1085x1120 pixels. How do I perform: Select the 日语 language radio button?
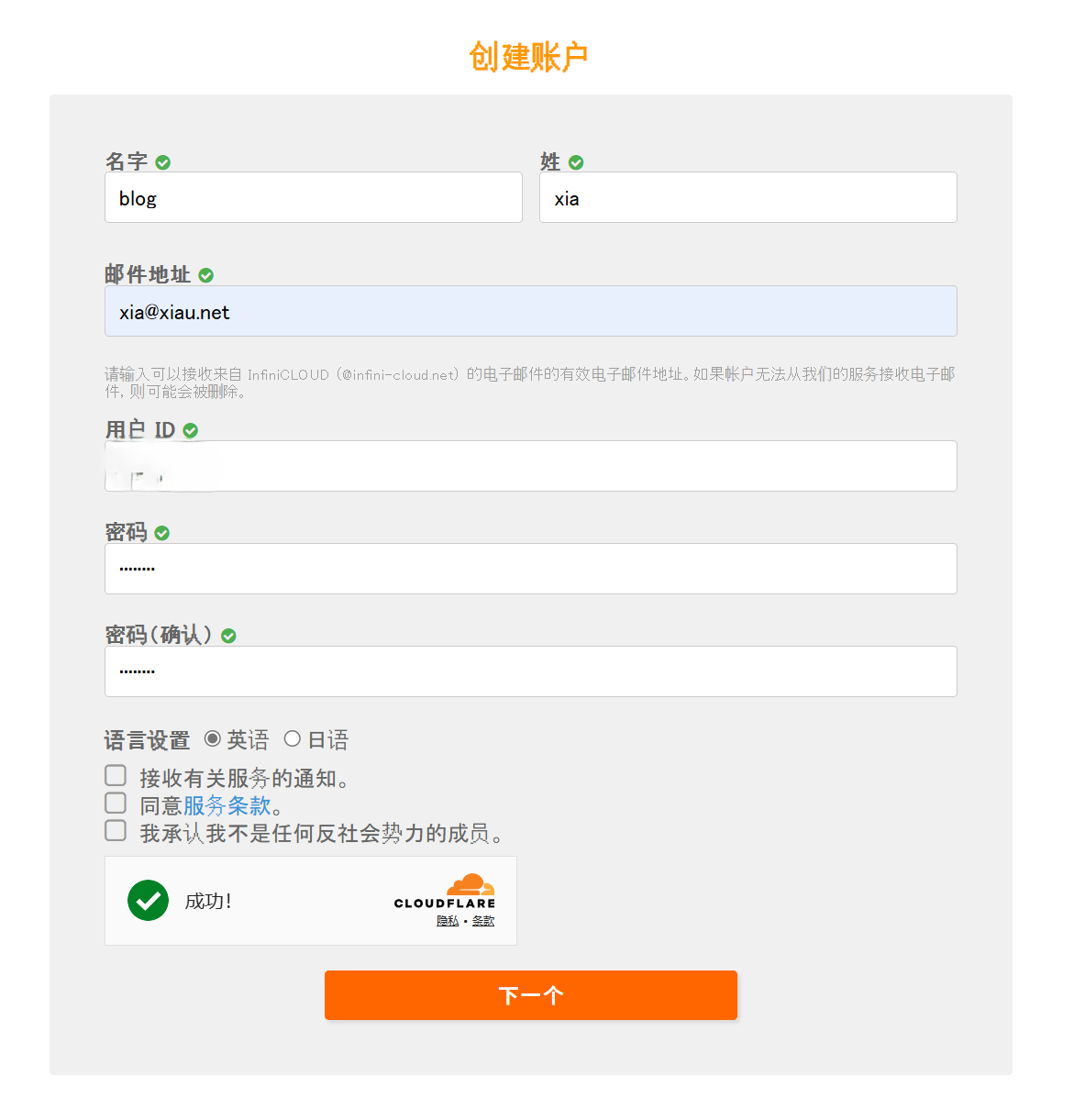click(x=293, y=738)
